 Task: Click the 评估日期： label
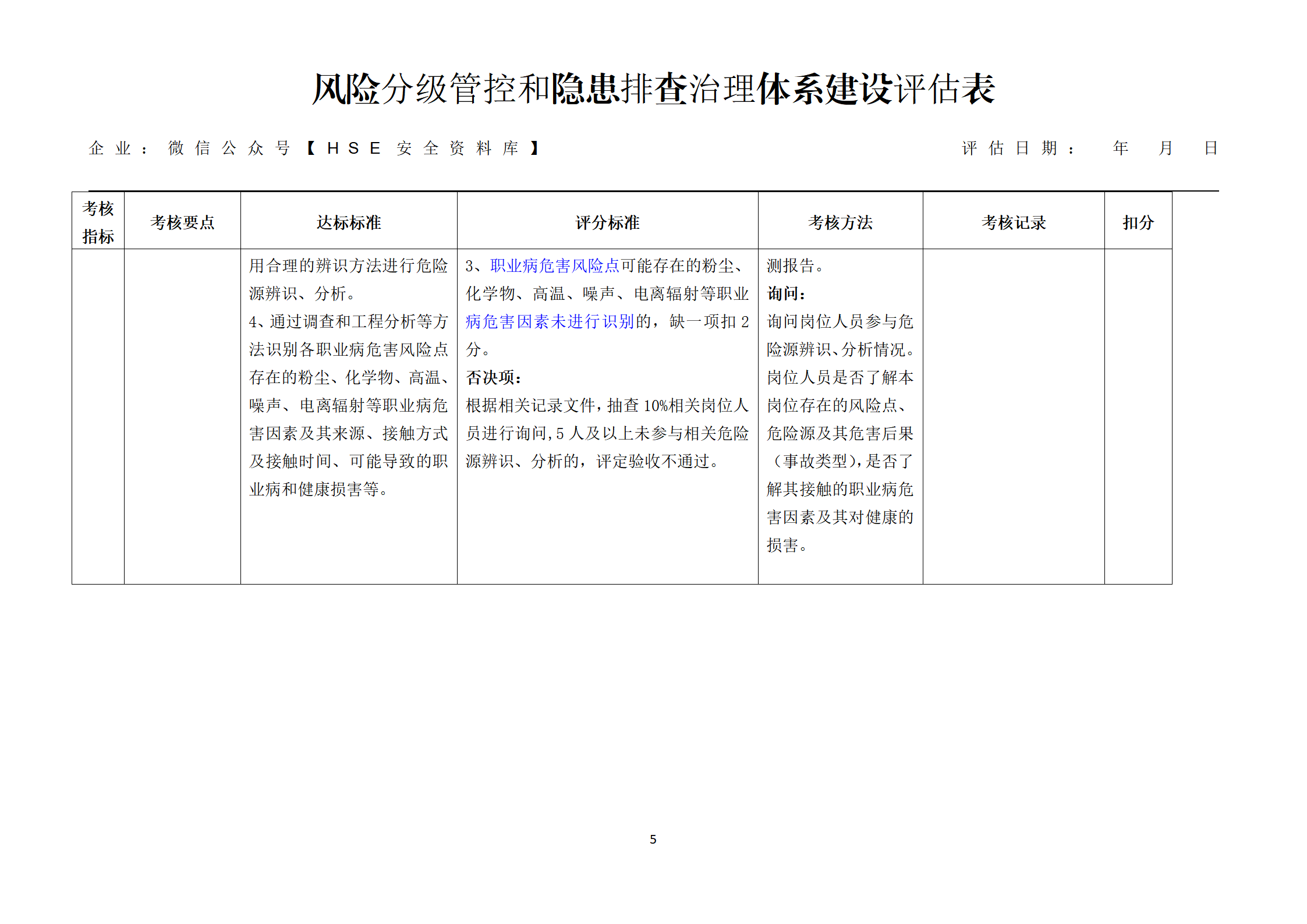tap(1018, 148)
